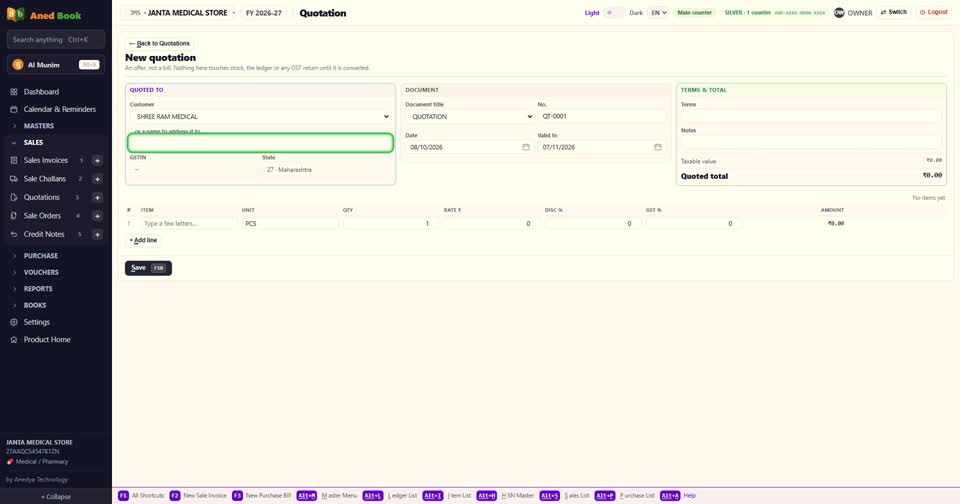The width and height of the screenshot is (960, 504).
Task: Open Settings in the sidebar
Action: [37, 322]
